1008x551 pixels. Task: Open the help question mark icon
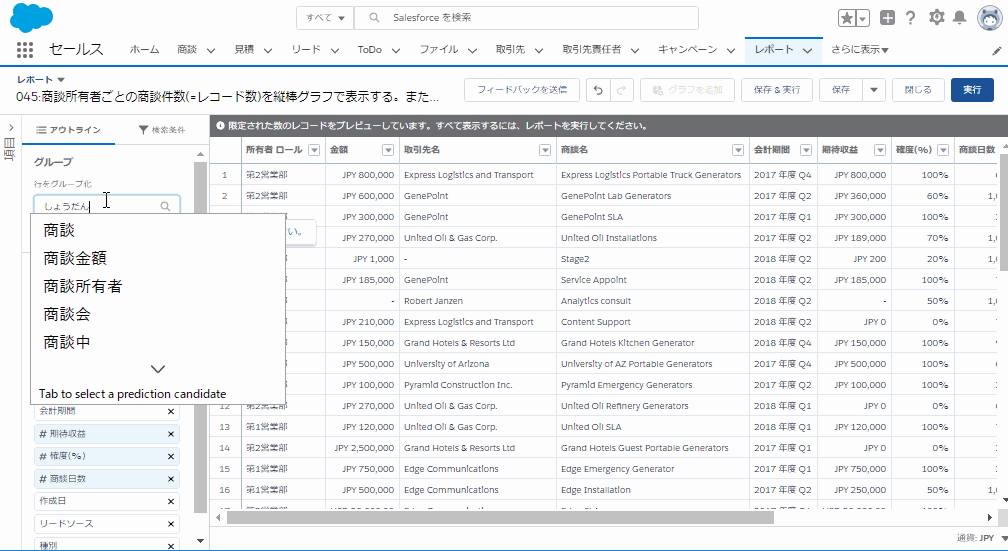pyautogui.click(x=910, y=18)
